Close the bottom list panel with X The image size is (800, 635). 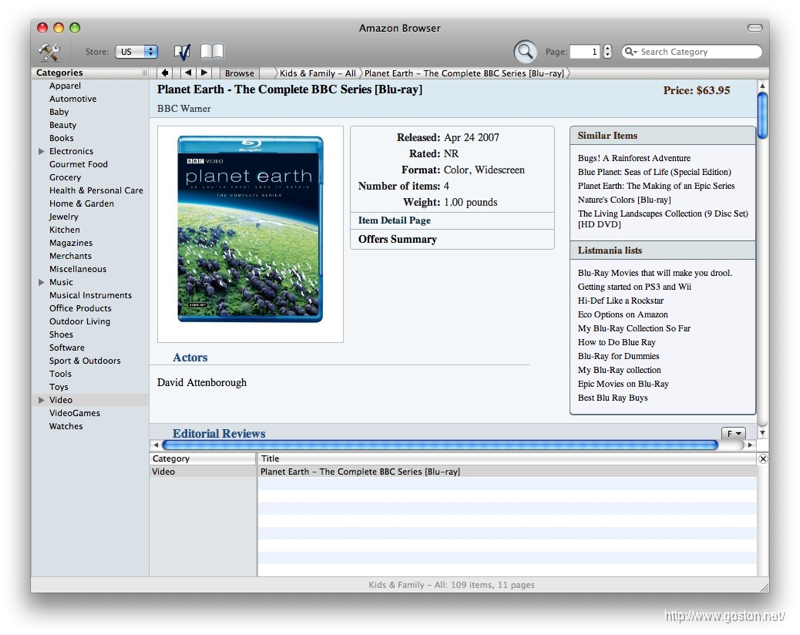763,459
